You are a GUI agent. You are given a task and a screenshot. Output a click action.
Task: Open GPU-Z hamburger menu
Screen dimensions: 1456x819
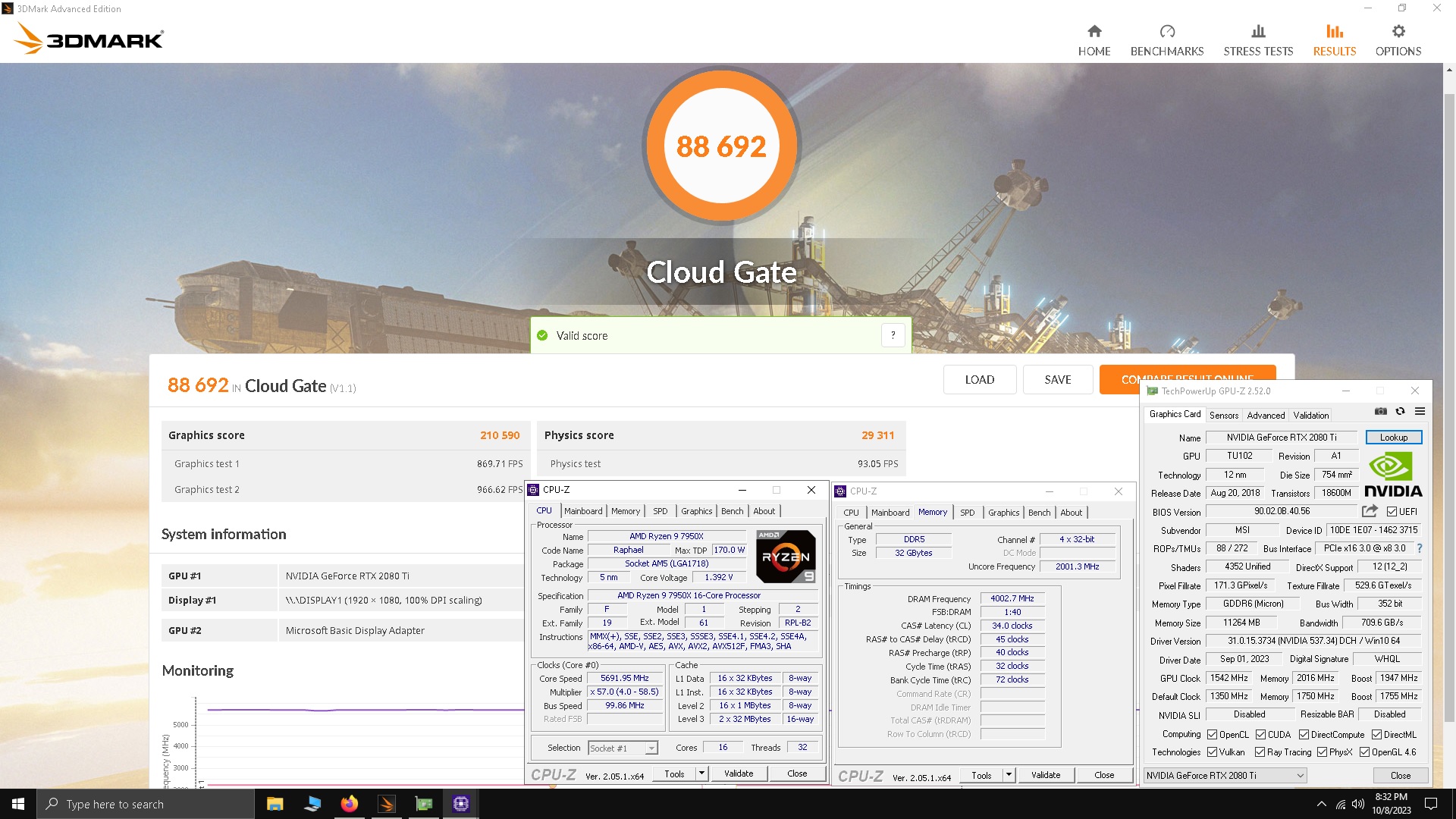(x=1420, y=412)
